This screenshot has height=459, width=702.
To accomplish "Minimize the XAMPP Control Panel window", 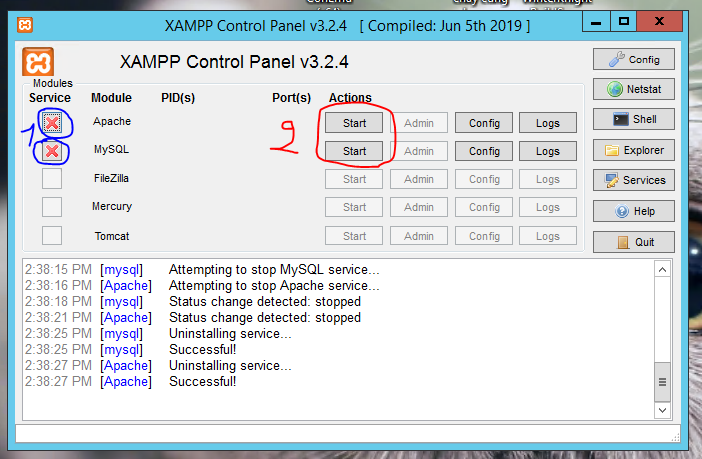I will pos(595,21).
